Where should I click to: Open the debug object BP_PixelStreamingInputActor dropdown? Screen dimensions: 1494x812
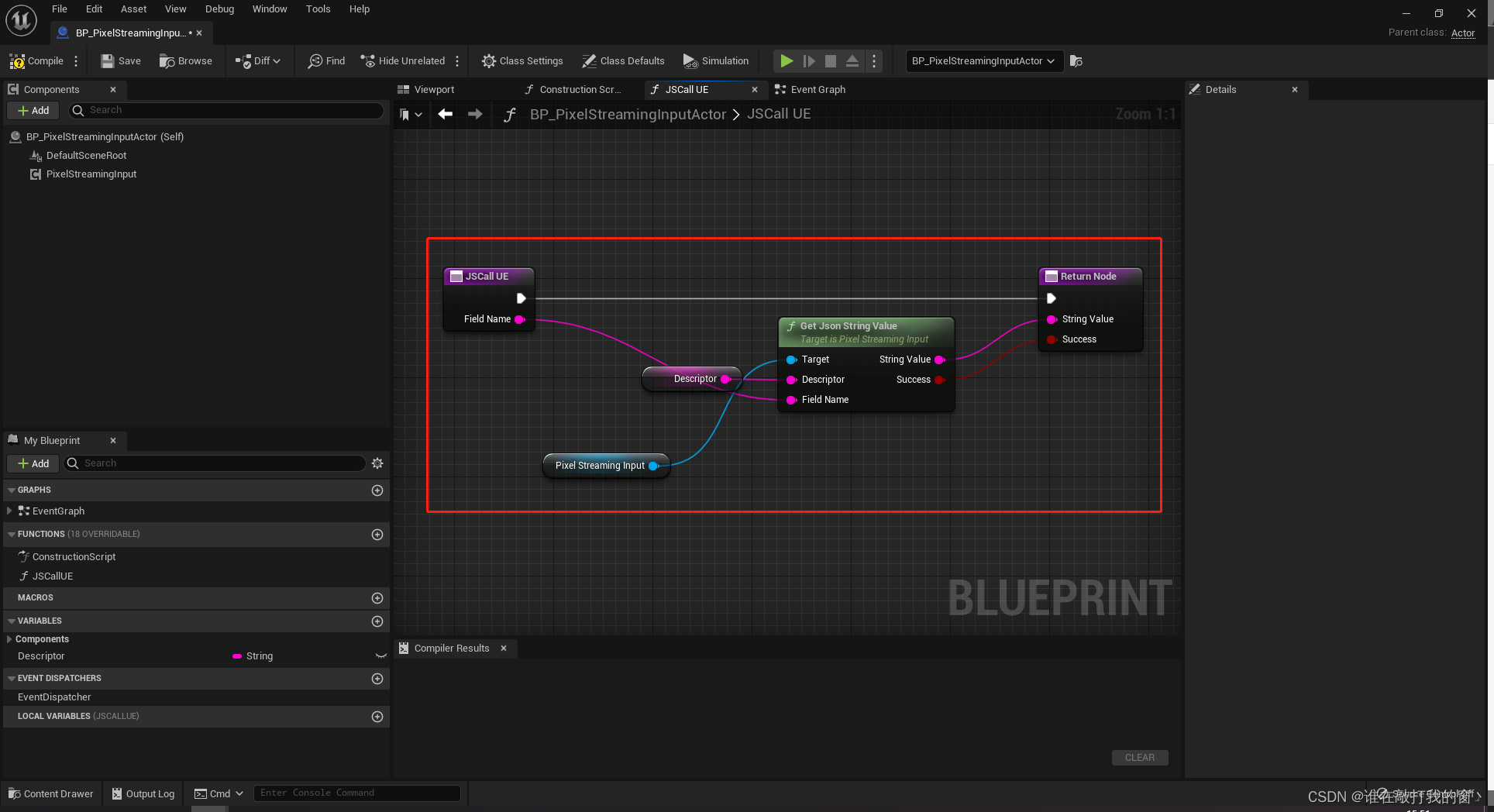pyautogui.click(x=983, y=61)
